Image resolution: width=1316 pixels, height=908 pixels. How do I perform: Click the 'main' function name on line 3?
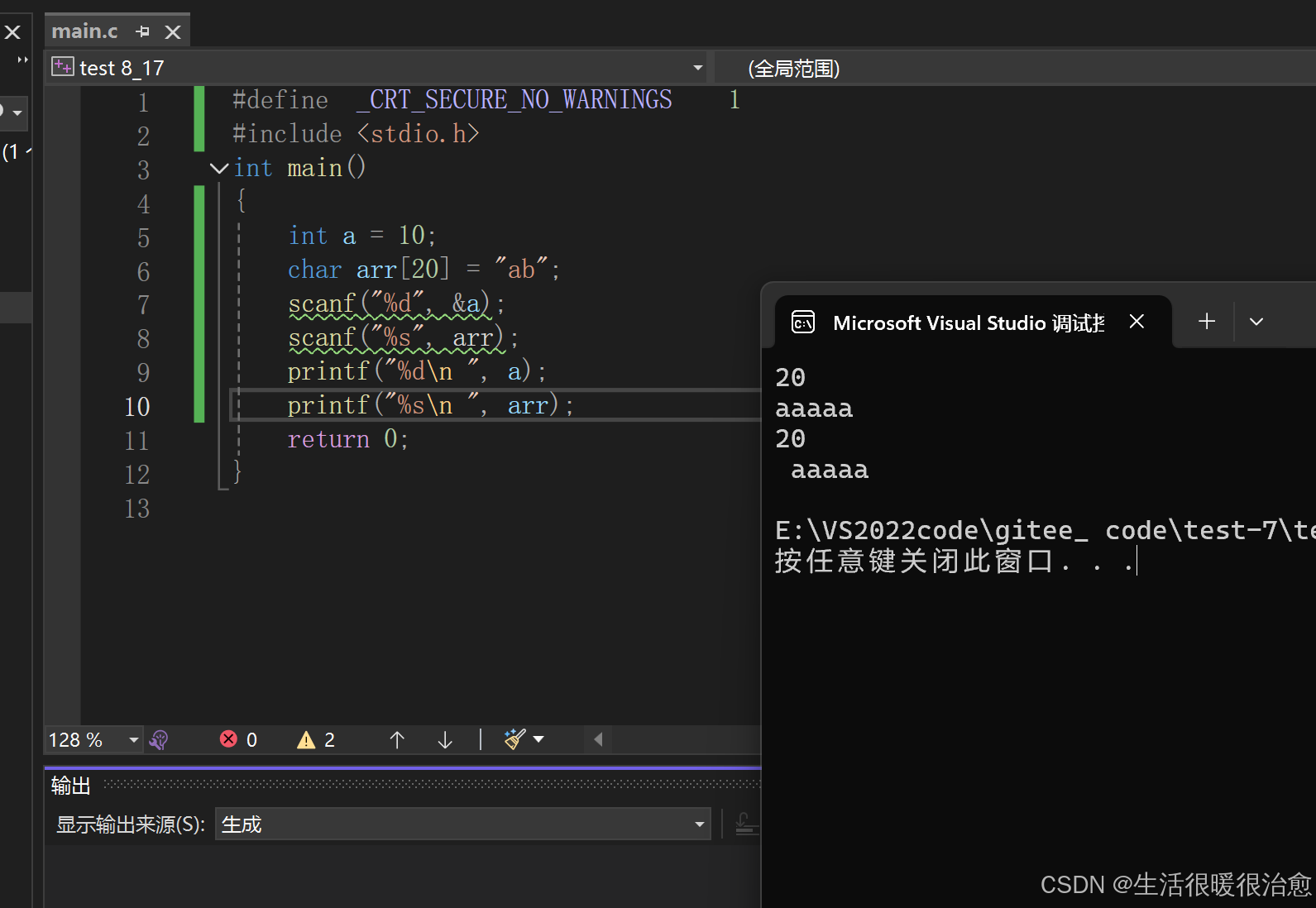coord(314,168)
